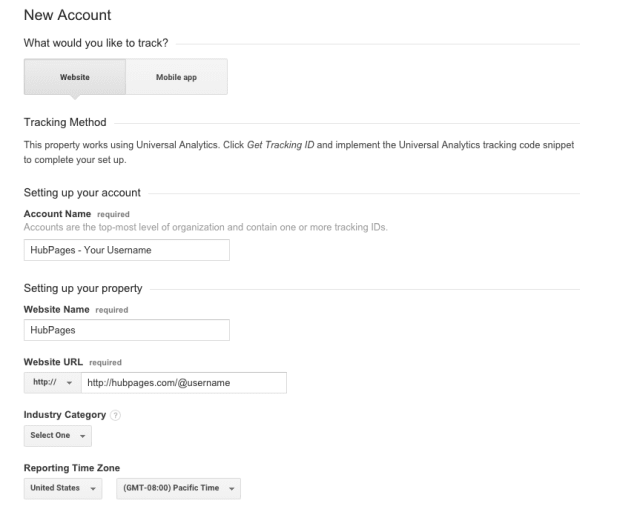Click into the Account Name text field

pyautogui.click(x=127, y=250)
